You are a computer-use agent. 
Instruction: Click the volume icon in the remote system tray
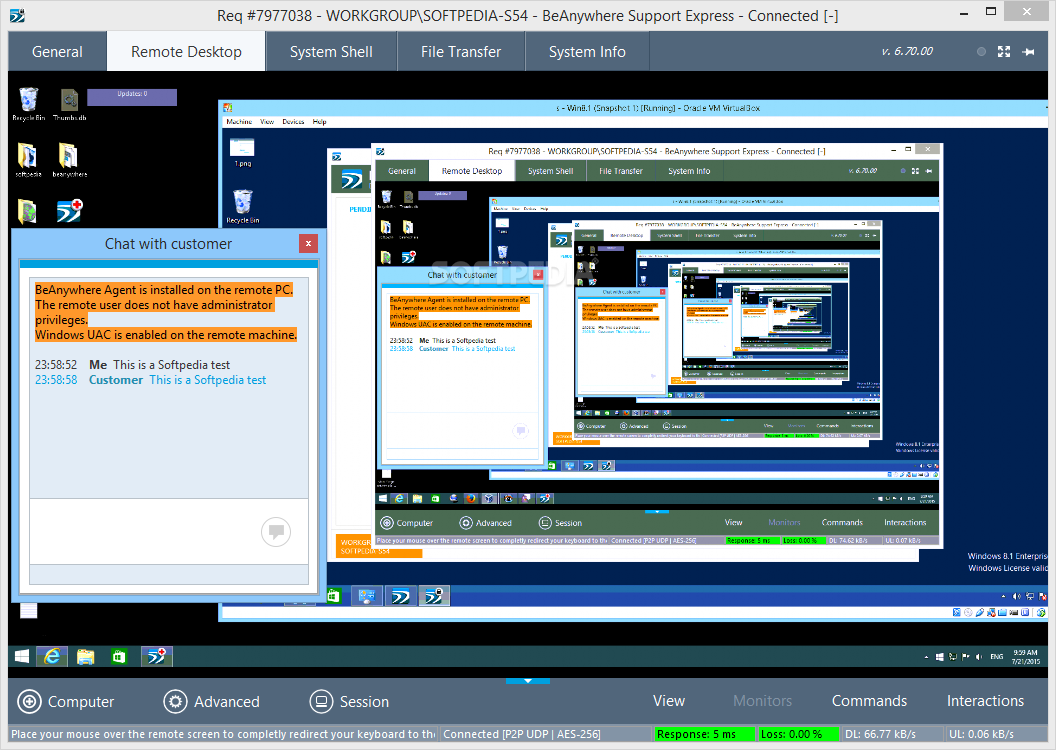pyautogui.click(x=978, y=656)
